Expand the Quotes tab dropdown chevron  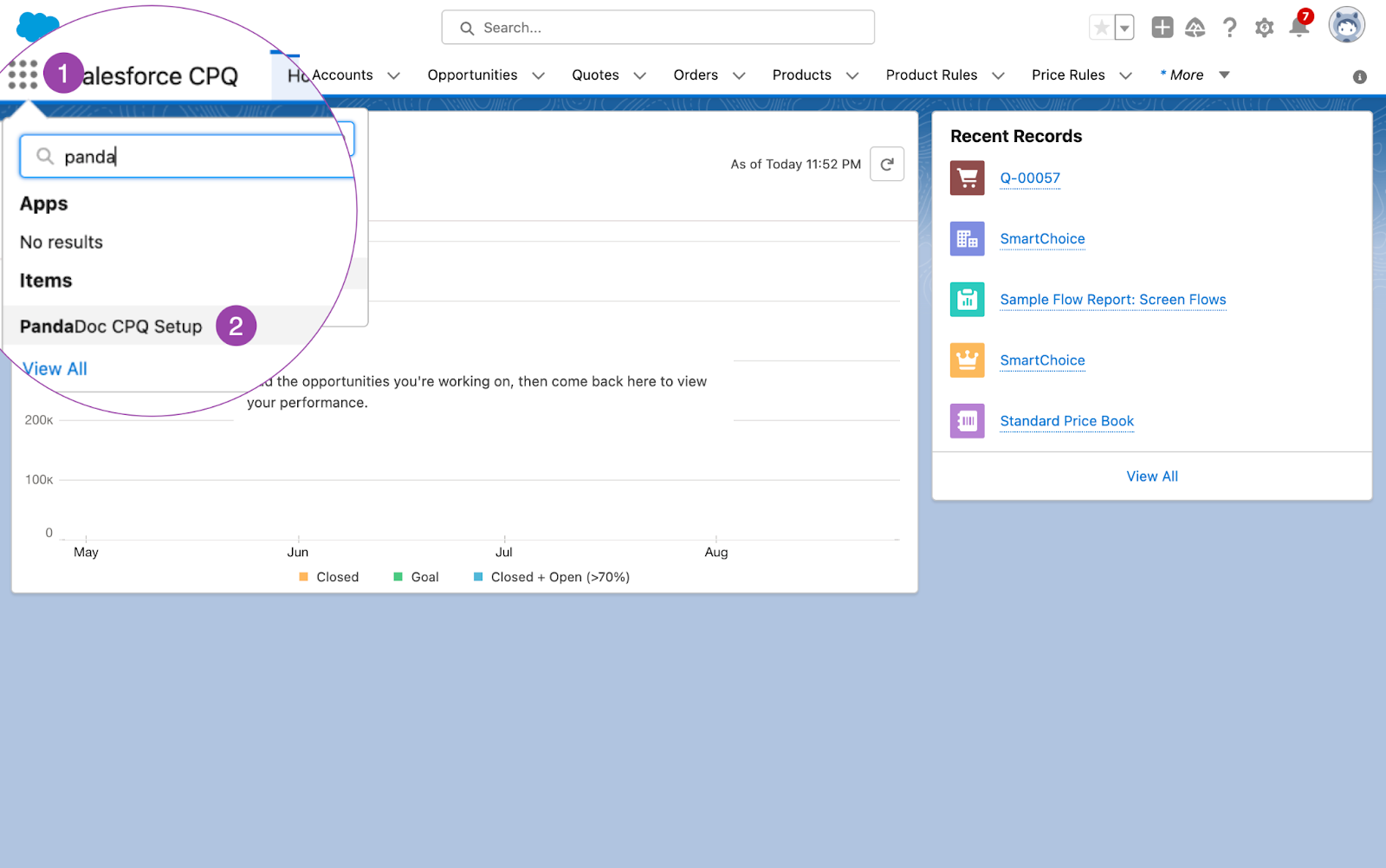640,75
